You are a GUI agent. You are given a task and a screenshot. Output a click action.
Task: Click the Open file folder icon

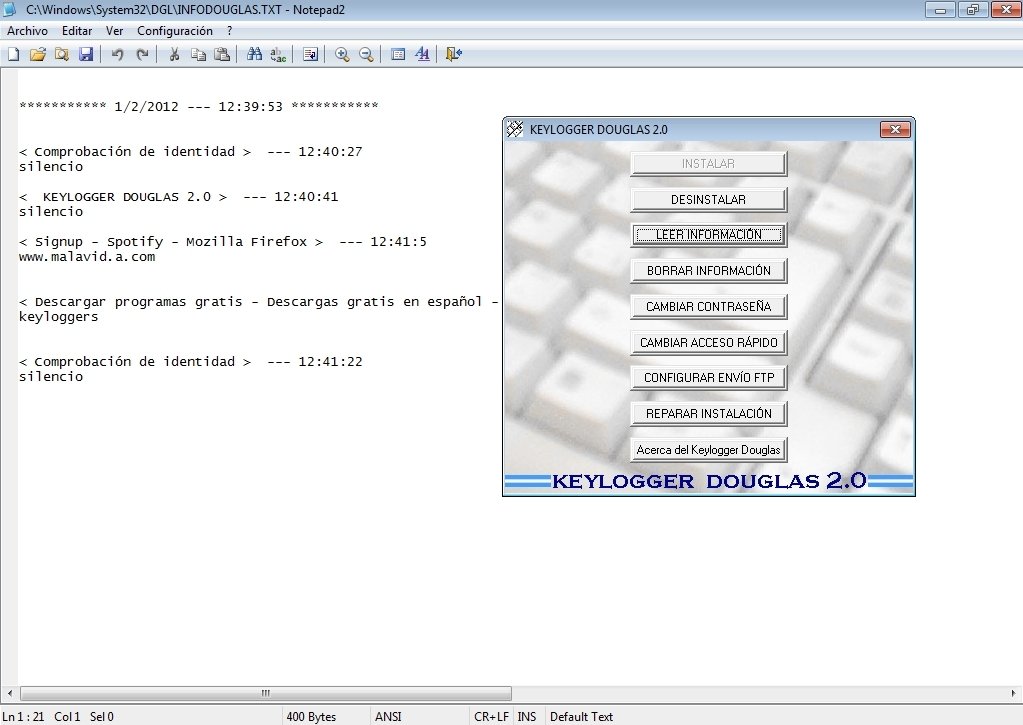pos(38,55)
